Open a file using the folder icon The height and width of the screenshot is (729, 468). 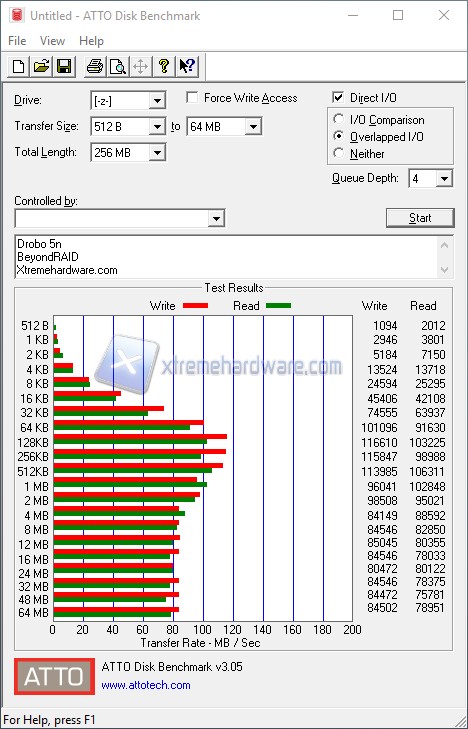(41, 66)
